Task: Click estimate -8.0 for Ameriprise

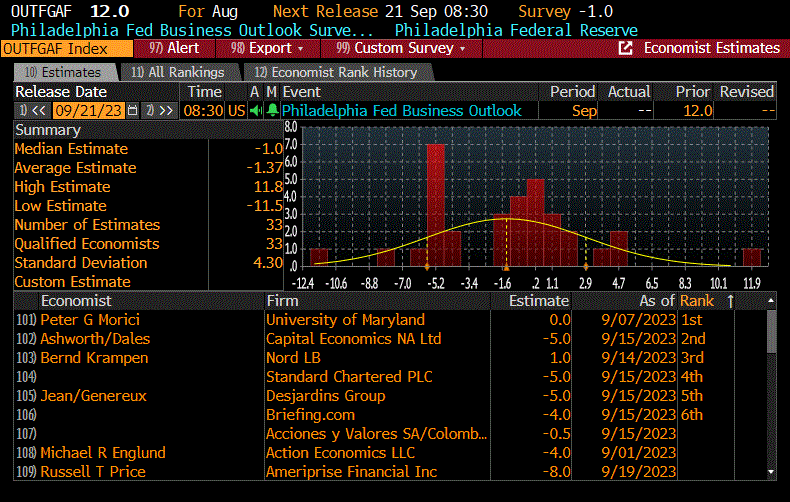Action: click(x=557, y=472)
